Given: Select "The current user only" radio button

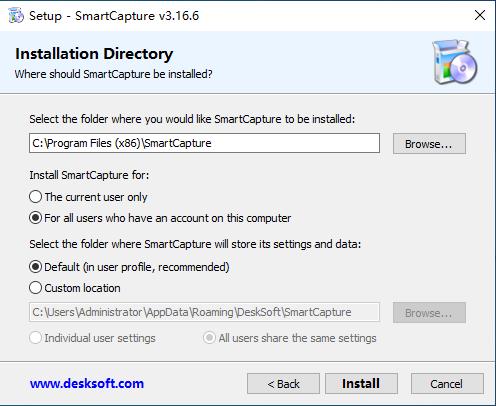Looking at the screenshot, I should pyautogui.click(x=35, y=197).
